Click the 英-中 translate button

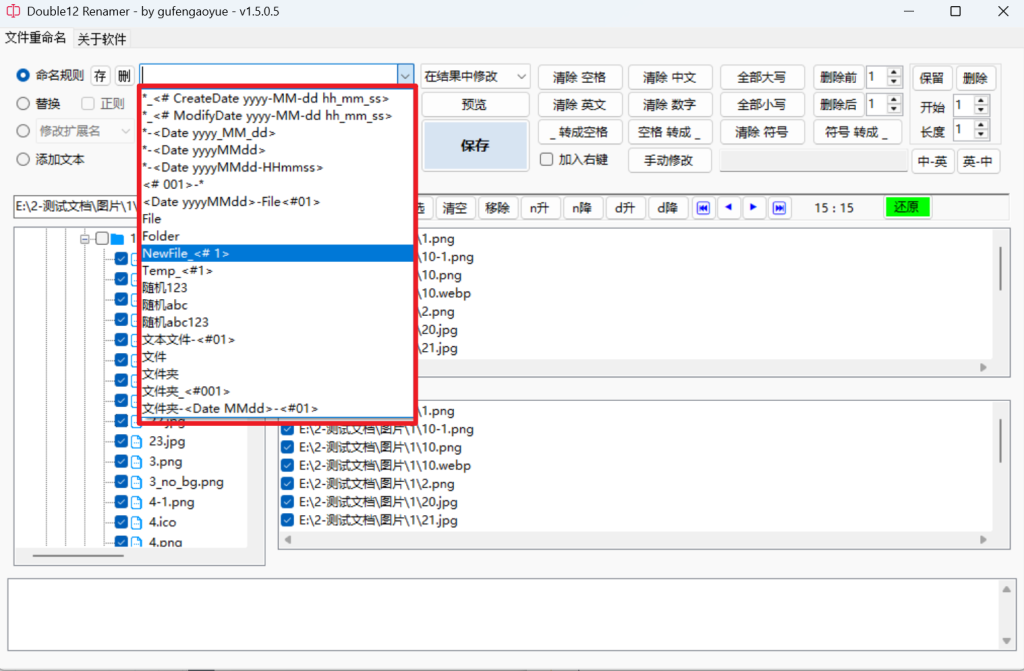tap(978, 161)
